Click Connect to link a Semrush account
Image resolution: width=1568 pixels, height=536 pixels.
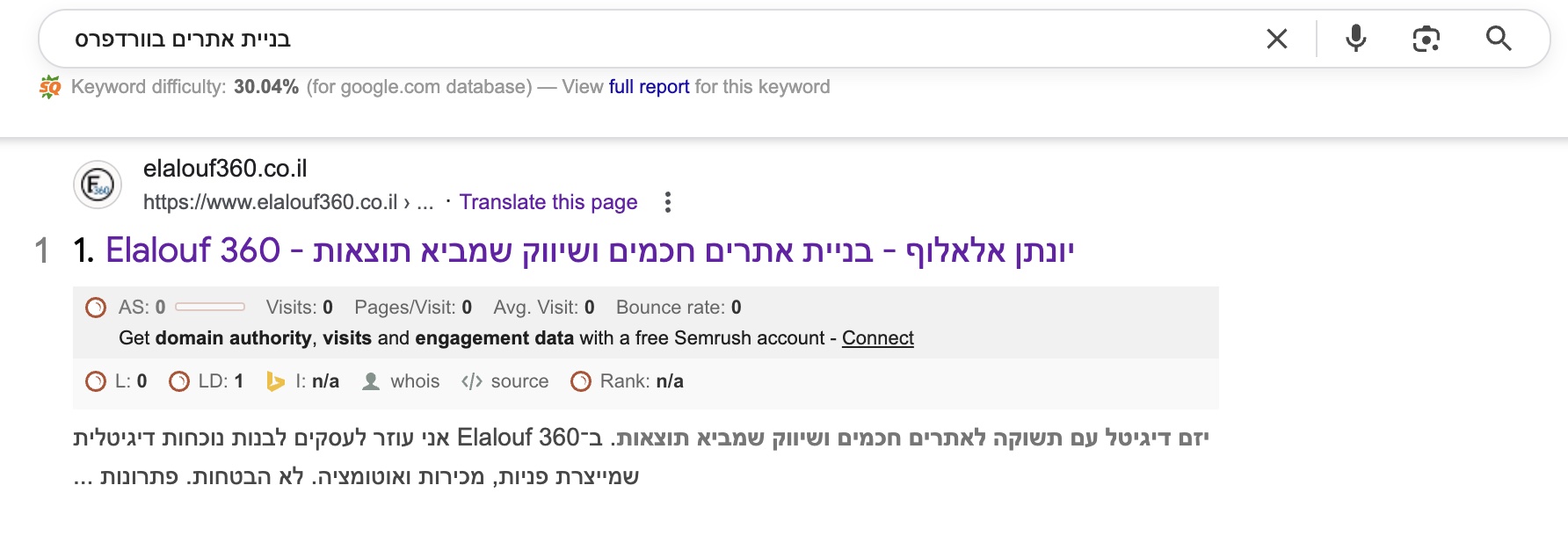click(x=877, y=338)
